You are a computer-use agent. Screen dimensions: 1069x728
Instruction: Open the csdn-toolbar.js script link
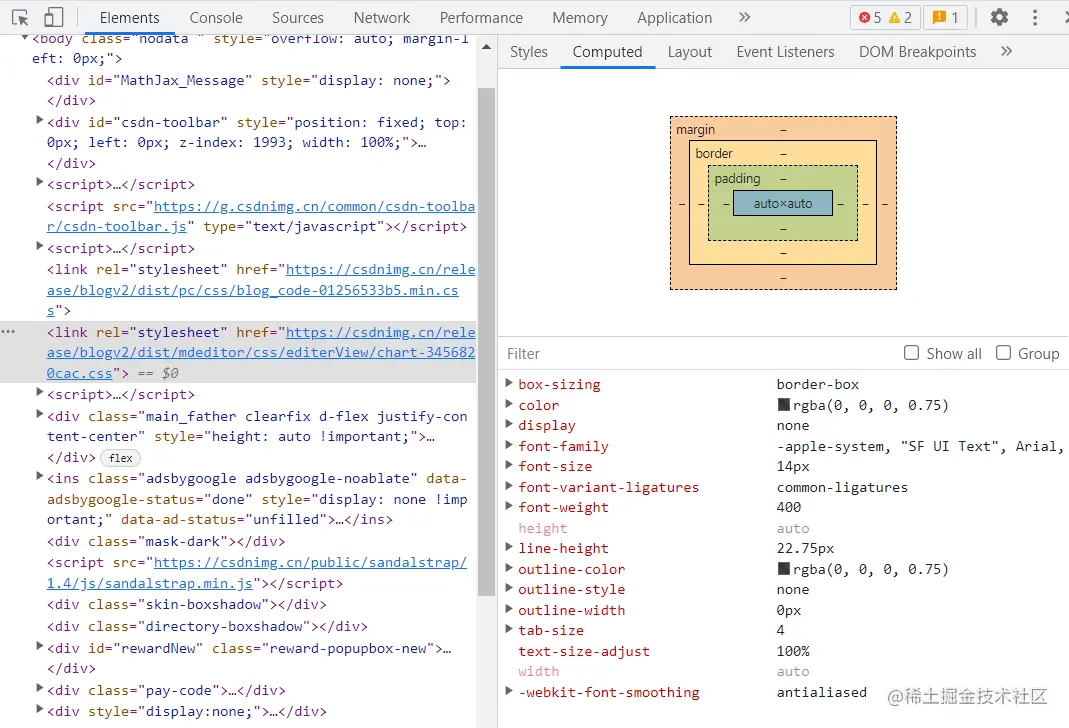260,216
